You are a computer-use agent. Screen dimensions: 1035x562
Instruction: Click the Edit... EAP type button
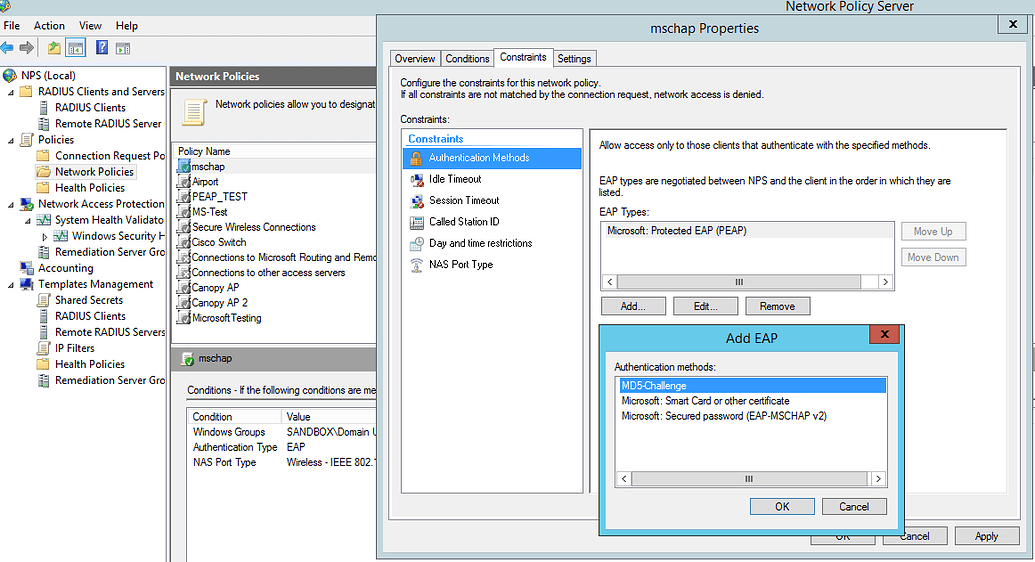pos(706,306)
